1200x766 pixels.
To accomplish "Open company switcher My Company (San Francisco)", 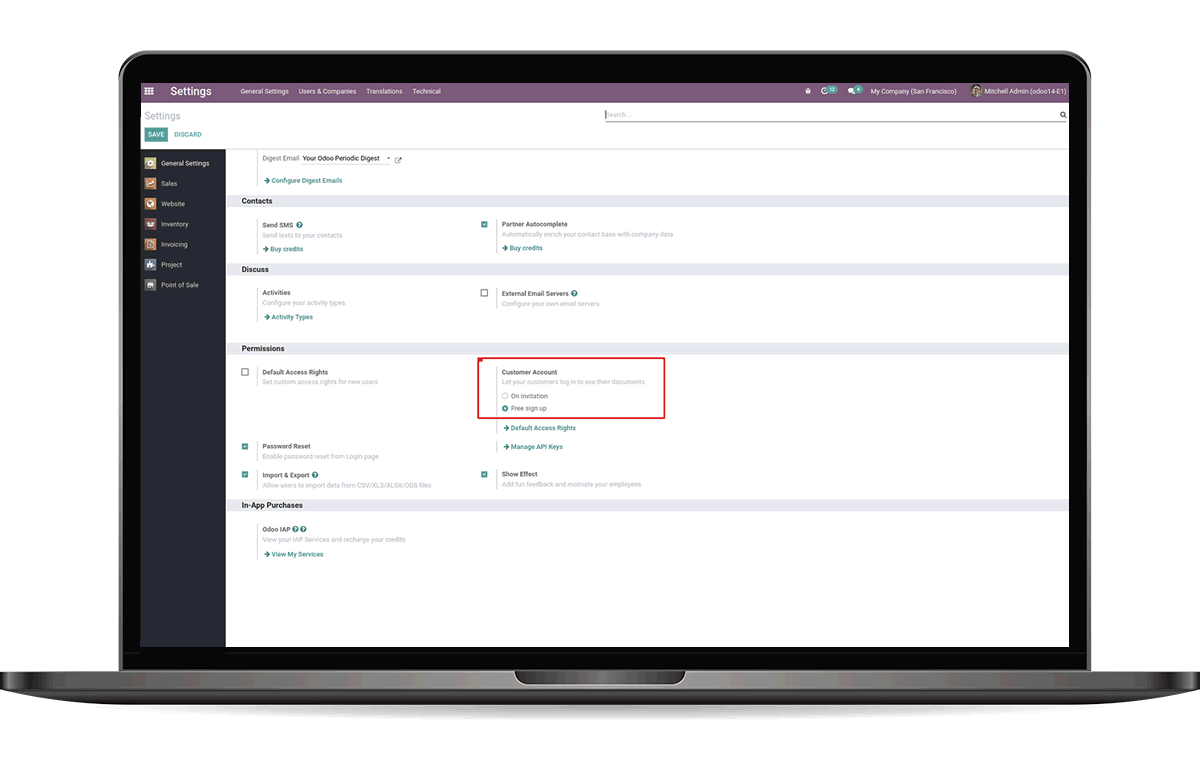I will click(913, 91).
